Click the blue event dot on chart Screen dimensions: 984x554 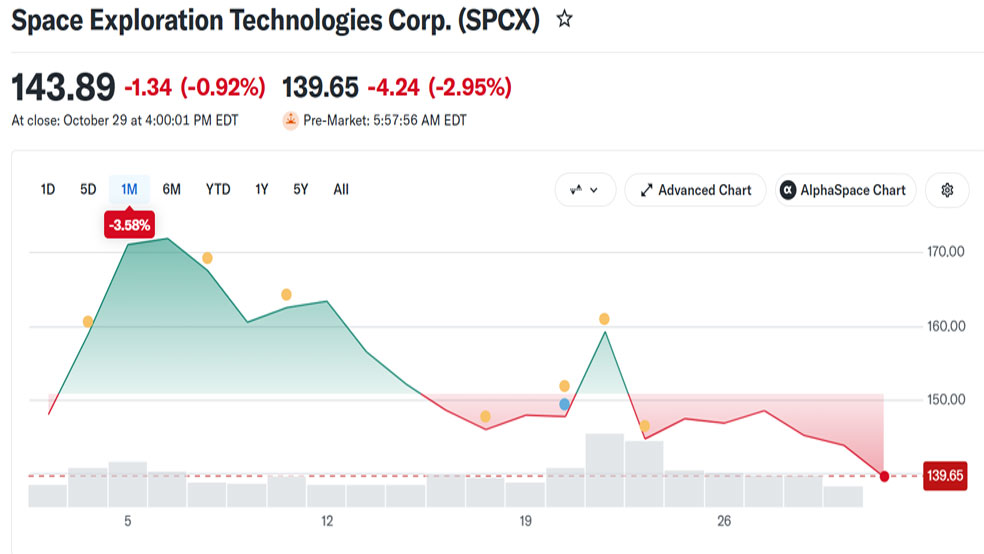pos(564,404)
